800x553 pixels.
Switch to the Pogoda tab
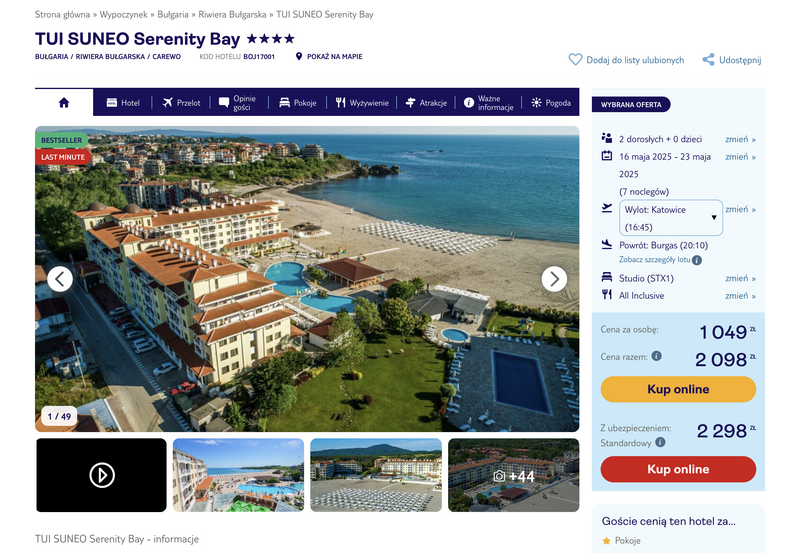[551, 103]
